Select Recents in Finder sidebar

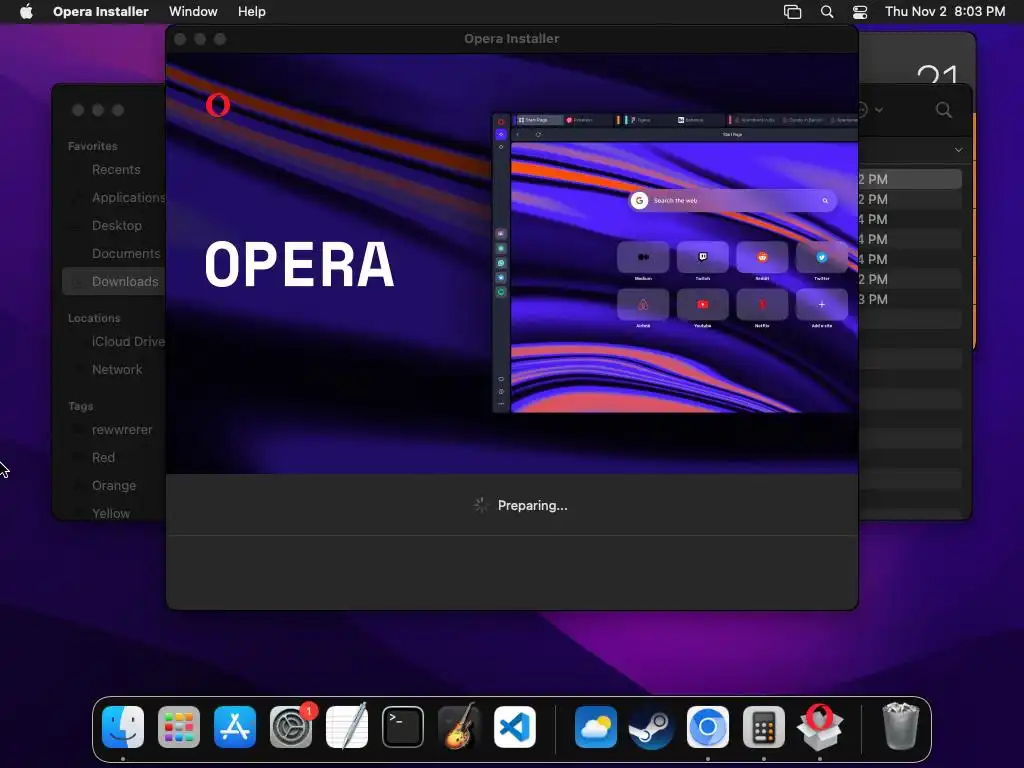coord(116,170)
